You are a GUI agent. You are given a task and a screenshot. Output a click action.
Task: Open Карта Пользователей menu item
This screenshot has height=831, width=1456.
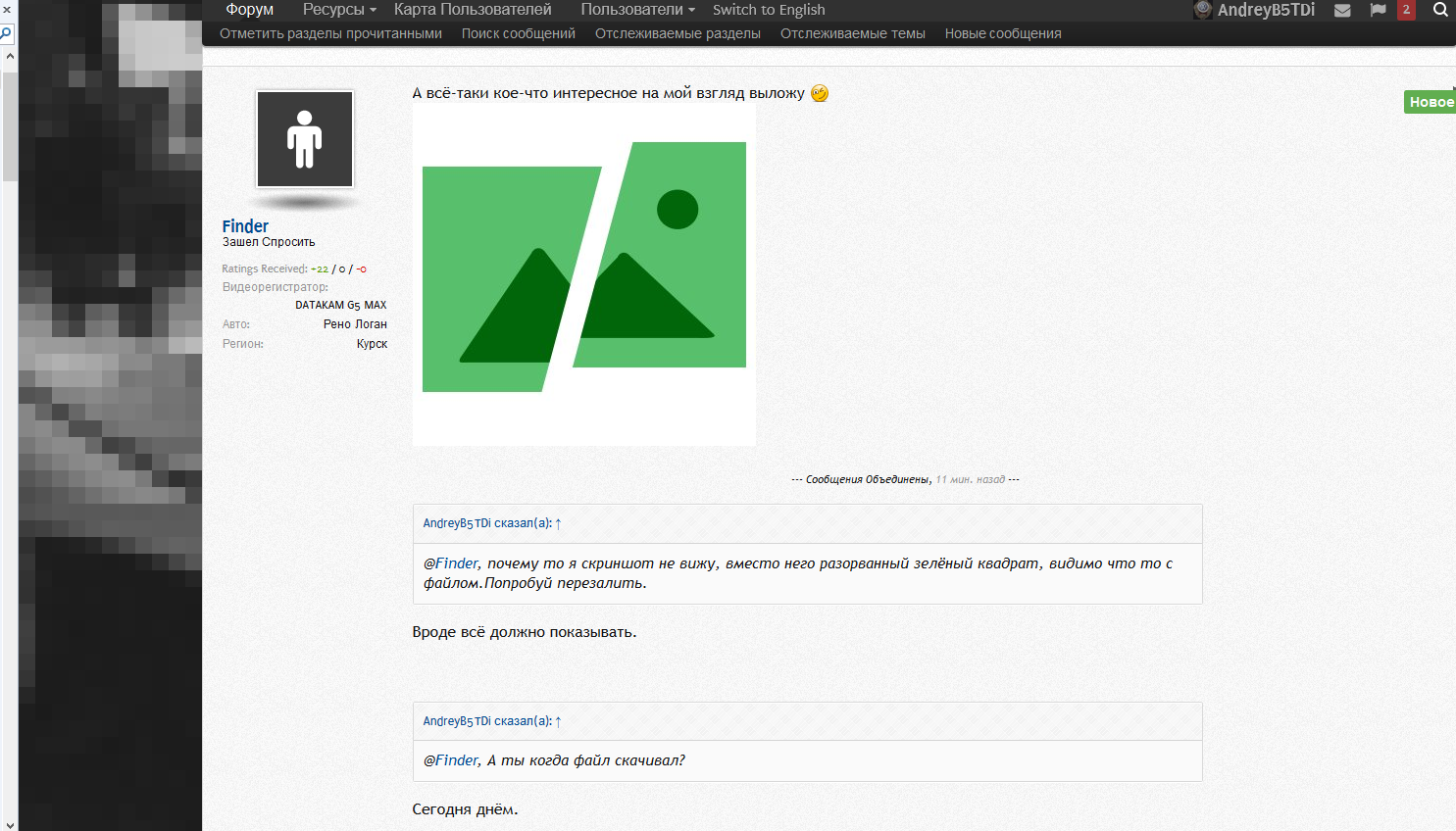point(473,10)
